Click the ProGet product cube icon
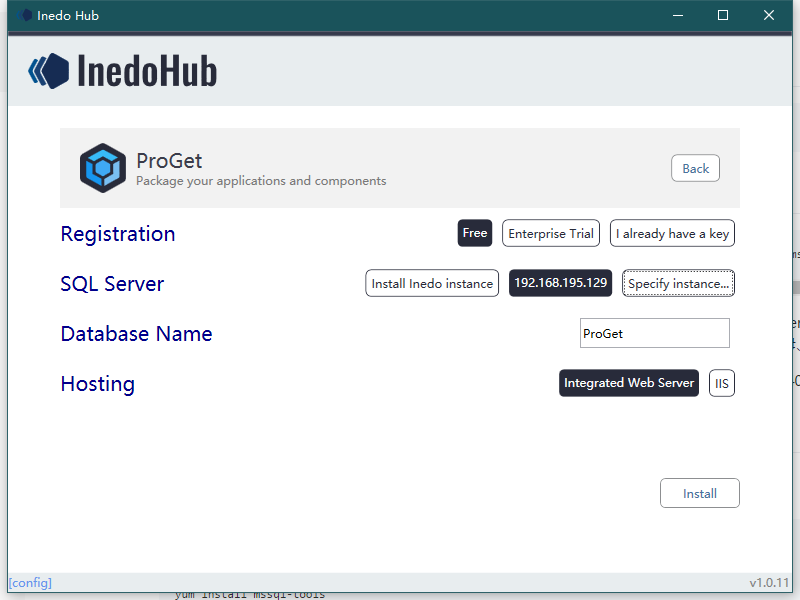This screenshot has height=600, width=800. coord(103,168)
